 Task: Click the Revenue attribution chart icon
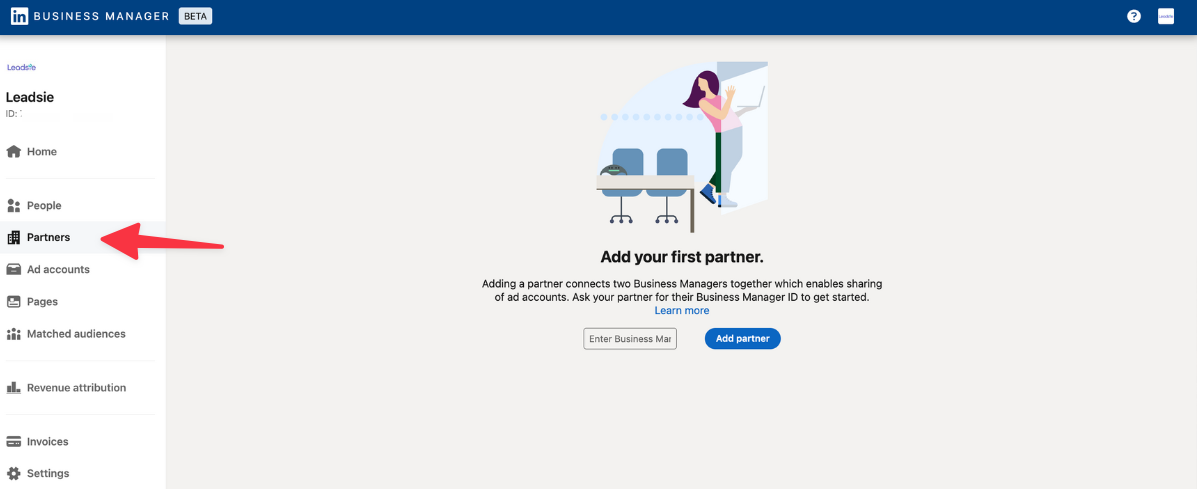point(13,388)
